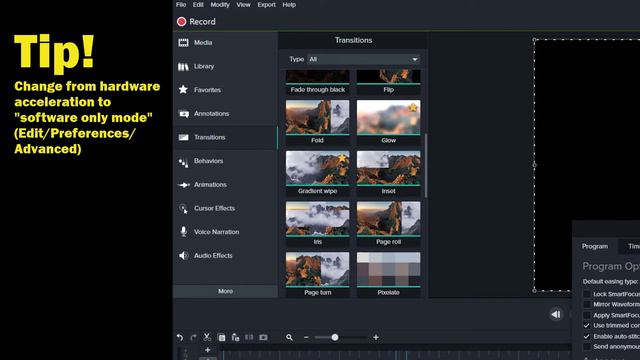This screenshot has width=640, height=360.
Task: Click the Split icon in timeline toolbar
Action: pyautogui.click(x=249, y=337)
